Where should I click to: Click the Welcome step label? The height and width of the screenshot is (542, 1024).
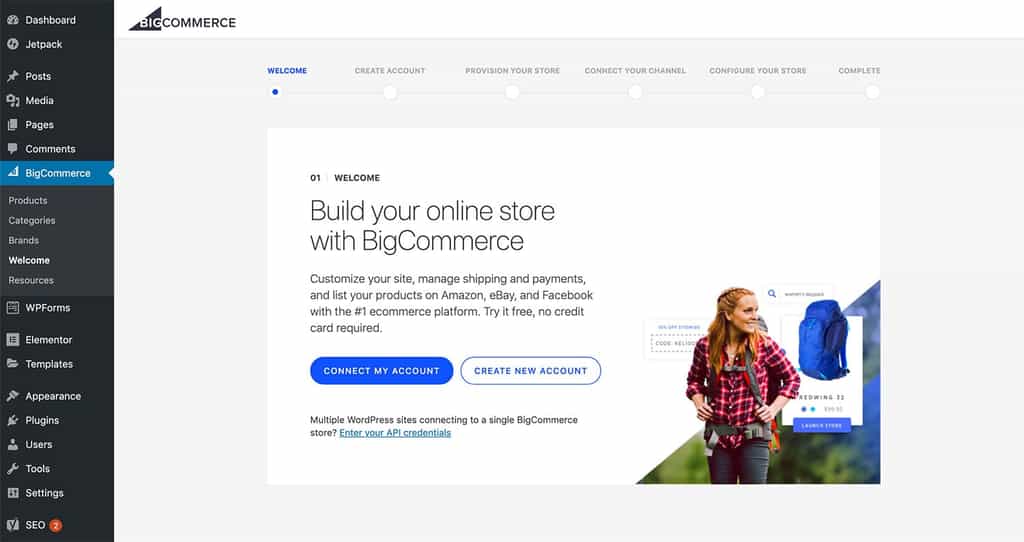[x=287, y=71]
